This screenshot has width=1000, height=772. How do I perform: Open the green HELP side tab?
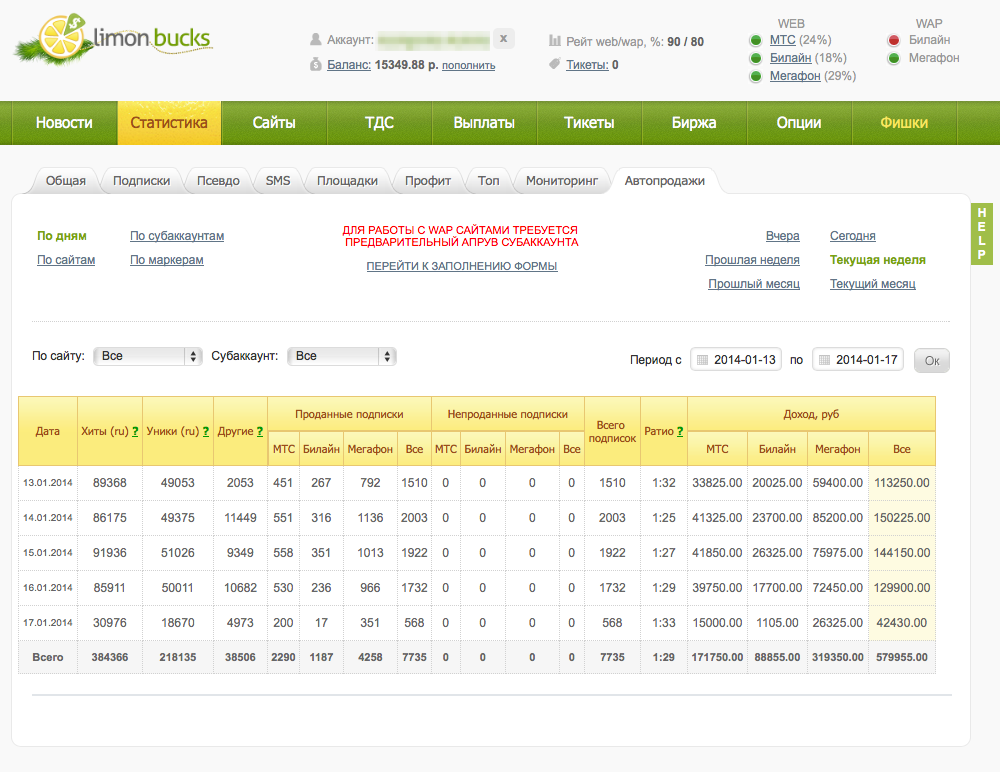981,234
